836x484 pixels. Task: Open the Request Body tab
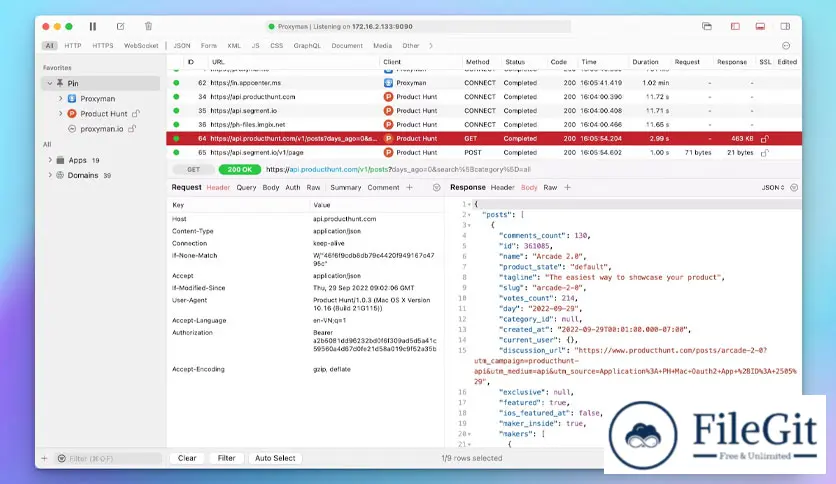(x=271, y=188)
